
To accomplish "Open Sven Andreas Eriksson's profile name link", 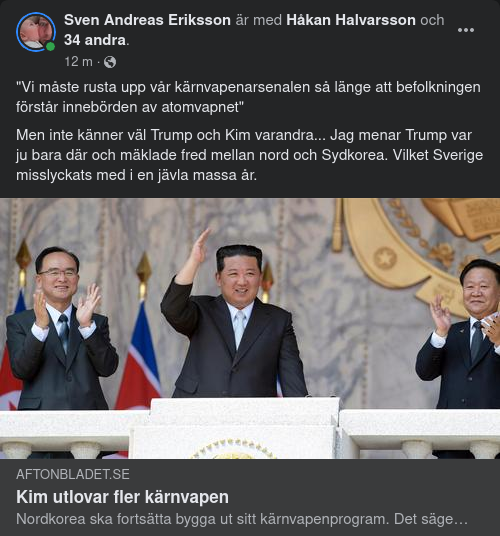I will point(147,20).
